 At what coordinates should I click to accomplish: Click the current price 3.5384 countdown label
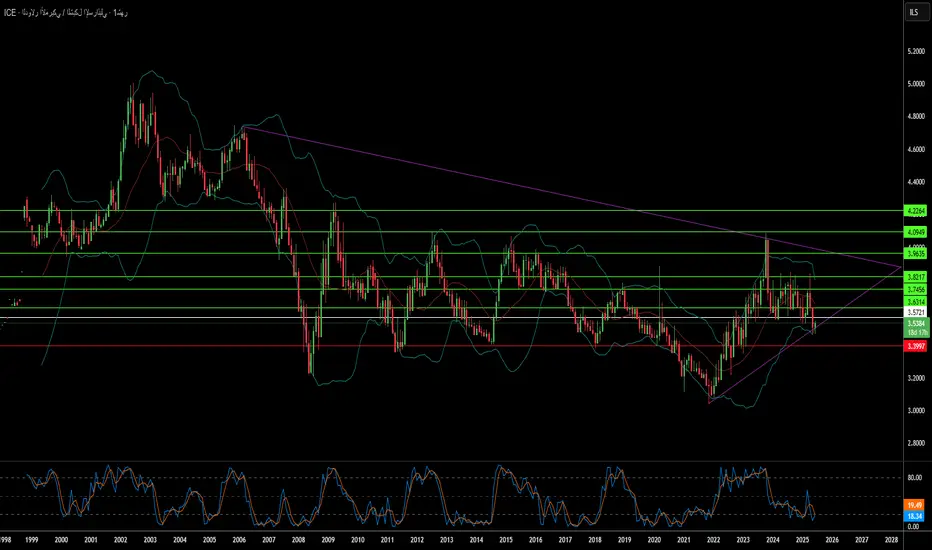(916, 328)
